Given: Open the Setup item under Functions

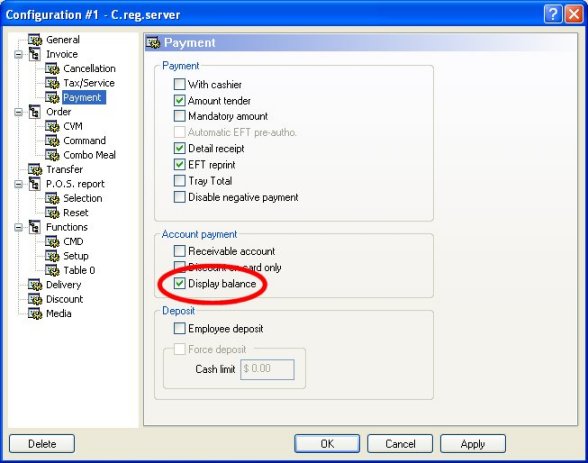Looking at the screenshot, I should pos(76,256).
